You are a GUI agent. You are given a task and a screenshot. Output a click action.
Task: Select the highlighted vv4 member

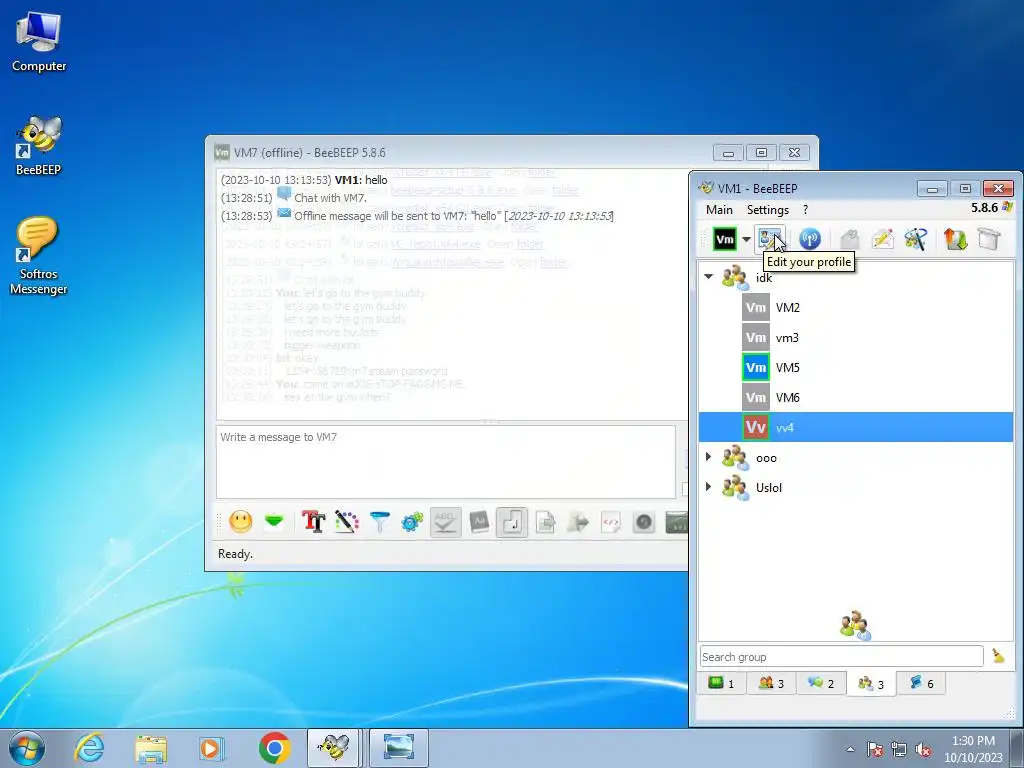coord(856,427)
